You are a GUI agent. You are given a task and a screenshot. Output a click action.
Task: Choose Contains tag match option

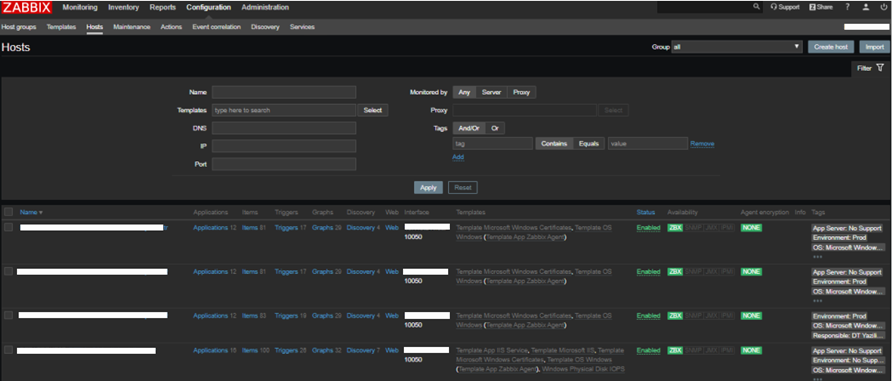[554, 144]
